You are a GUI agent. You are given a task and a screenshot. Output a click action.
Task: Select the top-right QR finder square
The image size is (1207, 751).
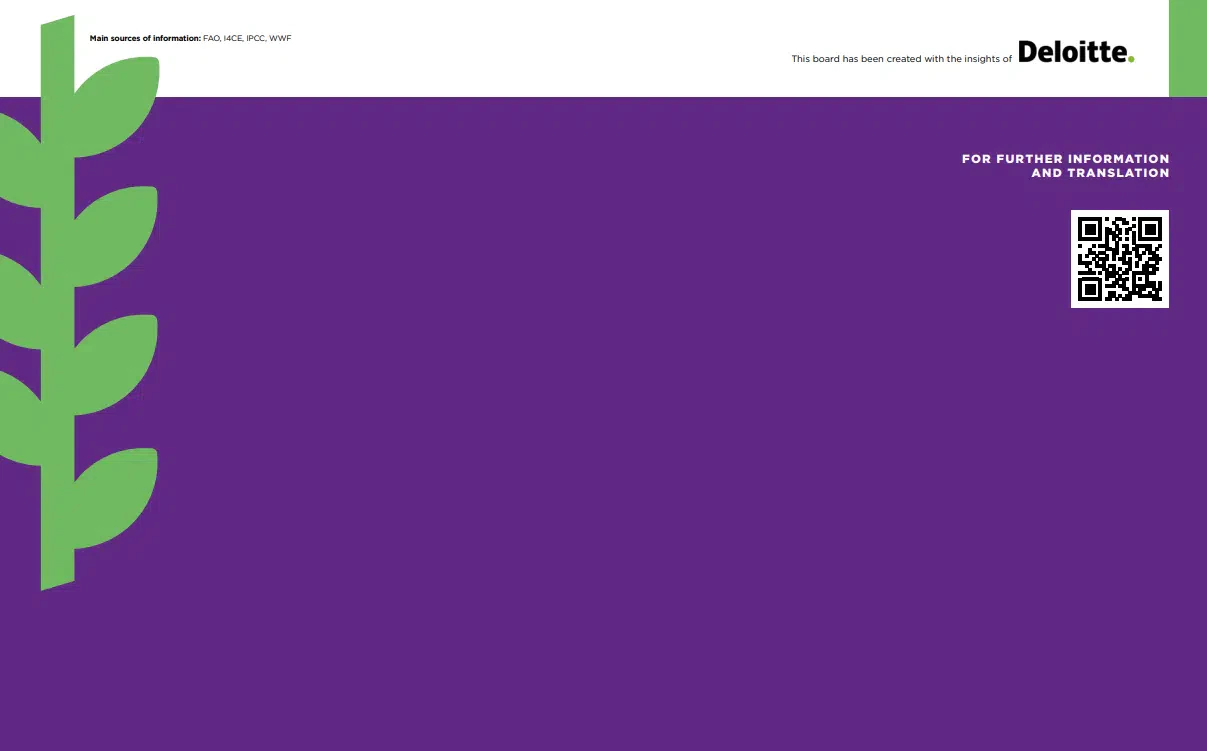1149,229
